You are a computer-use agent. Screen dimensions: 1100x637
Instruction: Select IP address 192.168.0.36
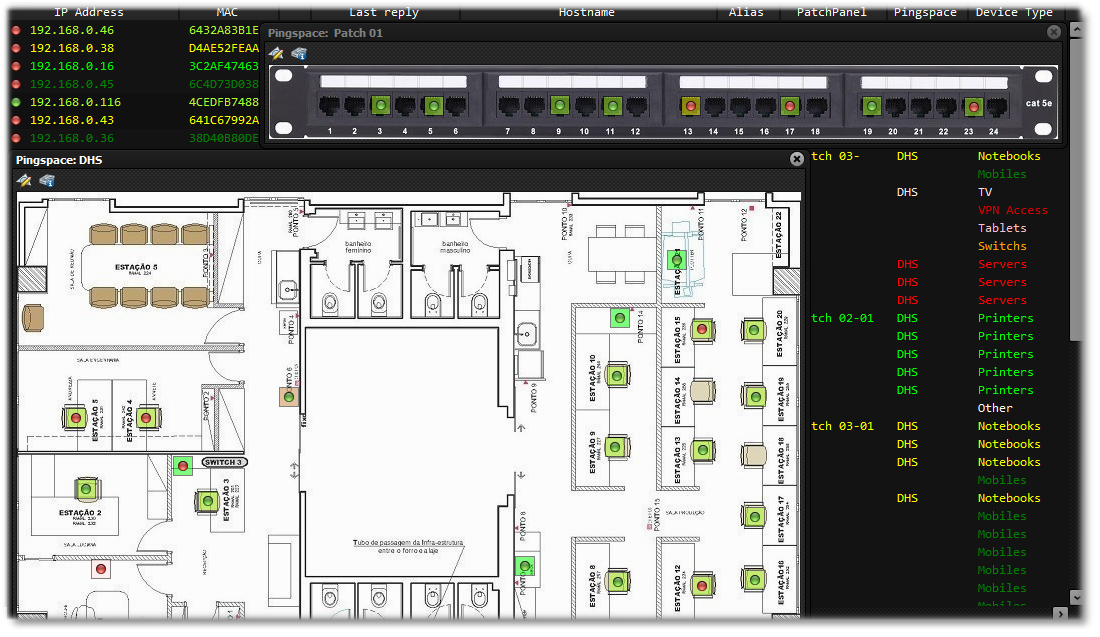pos(72,138)
